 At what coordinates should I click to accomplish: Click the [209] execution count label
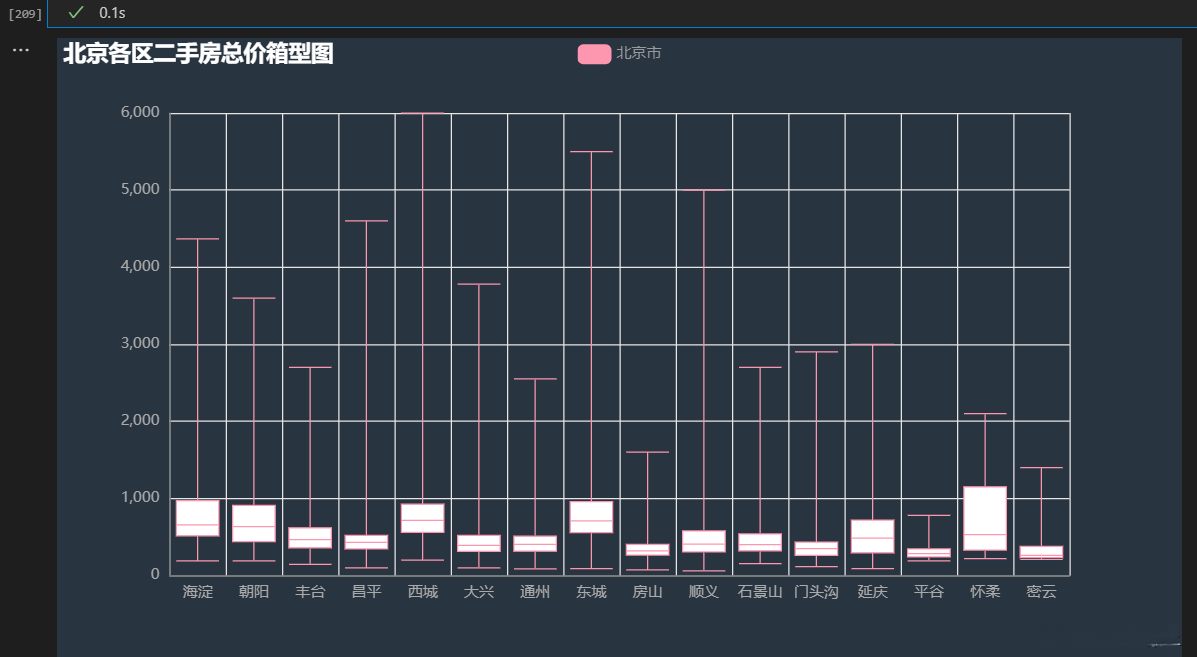(x=24, y=14)
